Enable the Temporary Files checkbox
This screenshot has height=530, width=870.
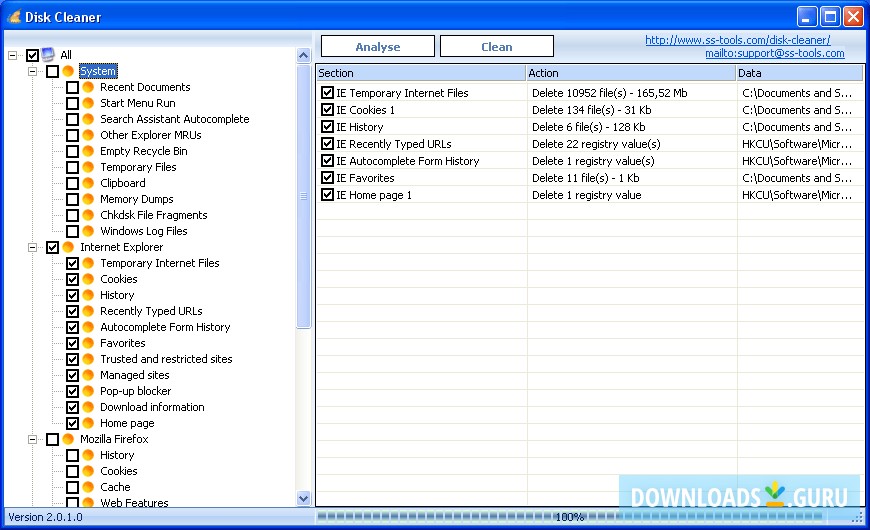[x=72, y=167]
